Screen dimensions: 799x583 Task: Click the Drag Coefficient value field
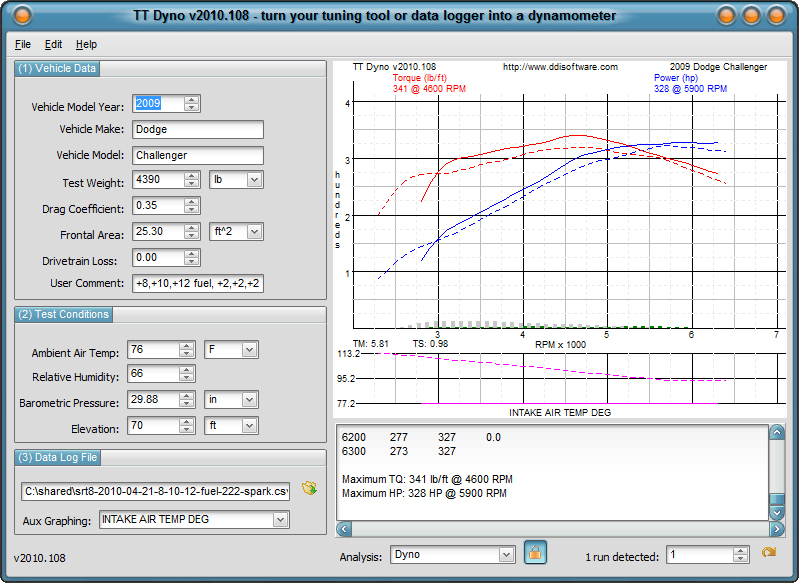coord(158,205)
